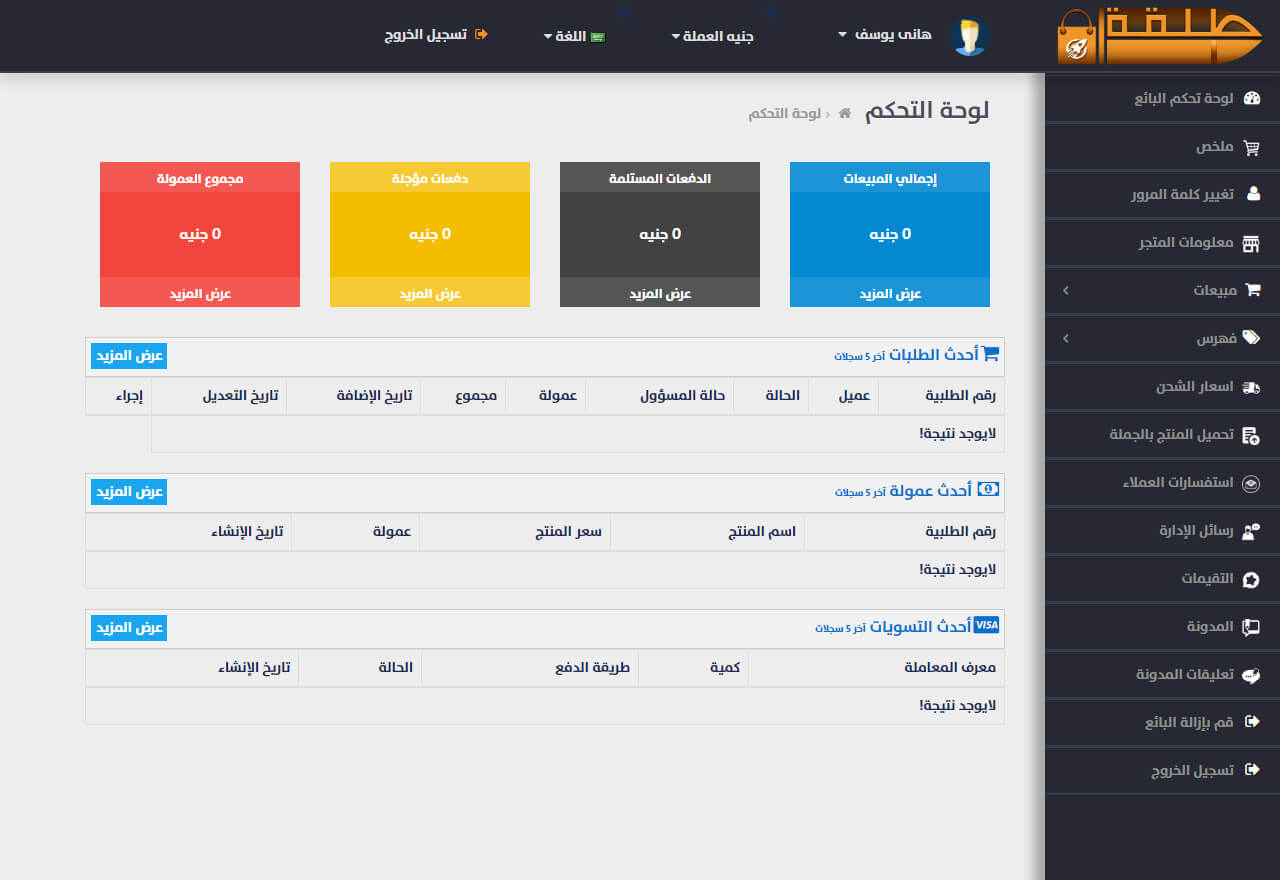Click the store icon beside معلومات المتجر
Viewport: 1280px width, 881px height.
point(1251,243)
